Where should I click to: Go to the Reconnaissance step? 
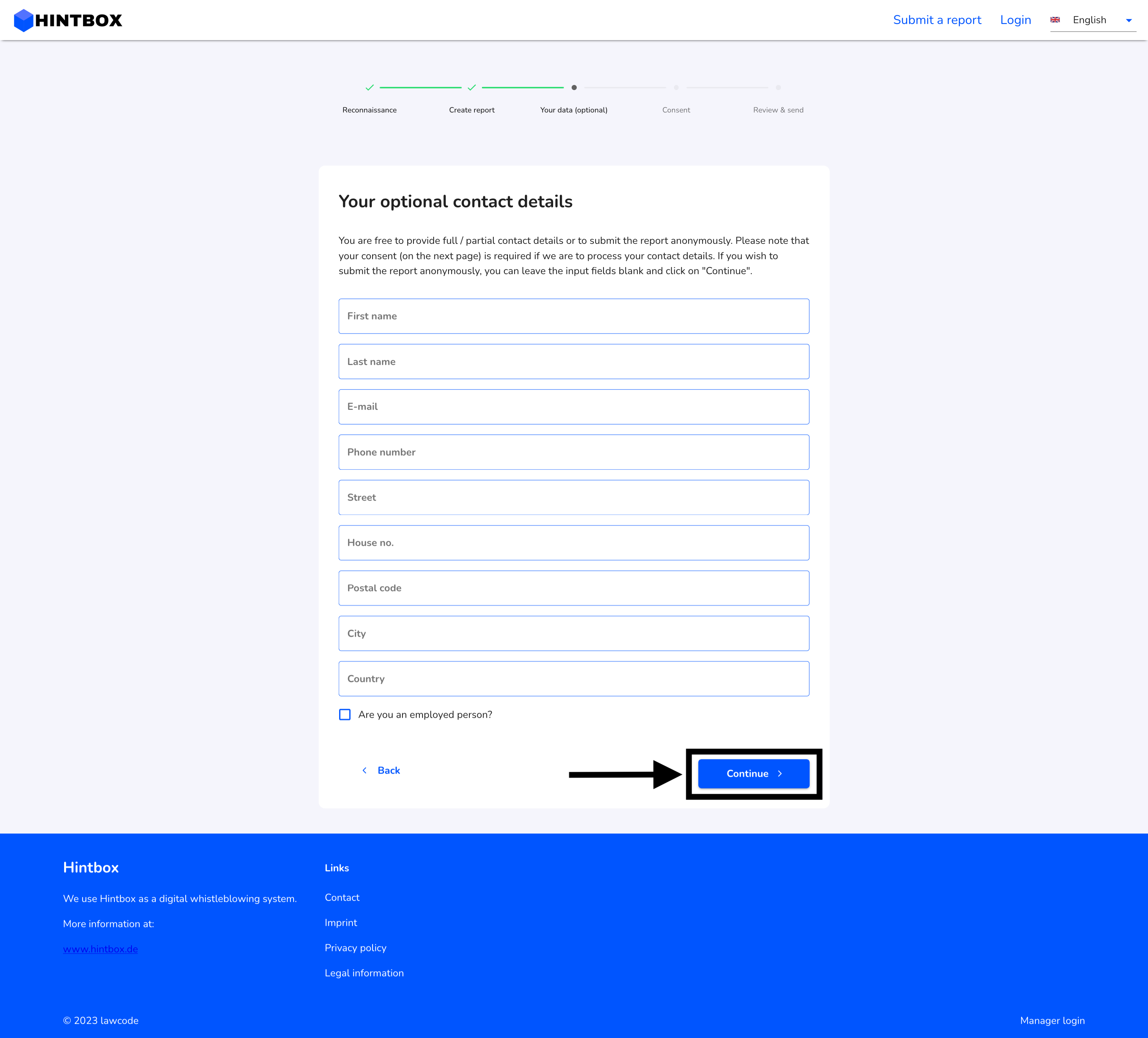coord(369,110)
